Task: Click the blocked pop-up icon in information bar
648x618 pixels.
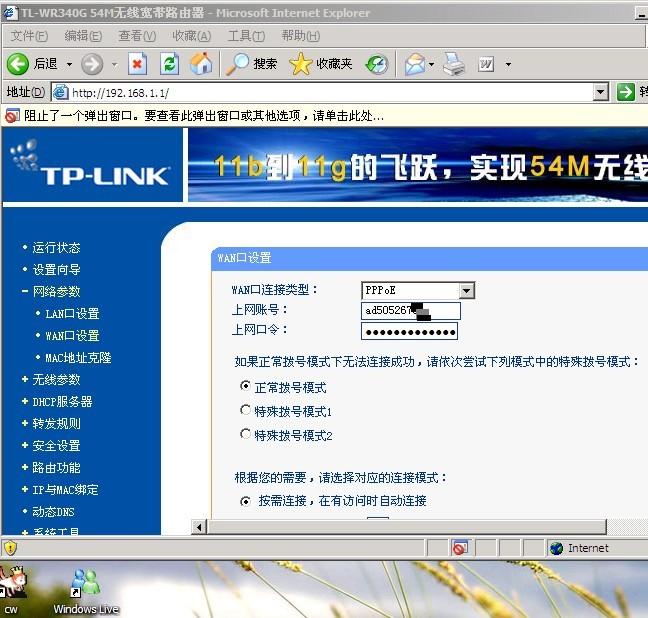Action: (x=12, y=116)
